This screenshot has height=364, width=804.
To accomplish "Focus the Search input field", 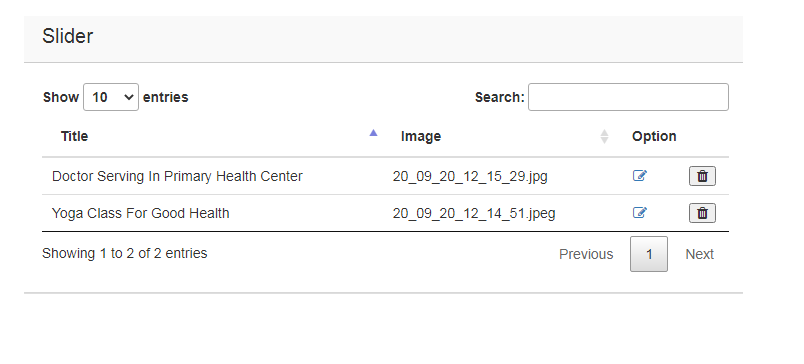I will click(628, 97).
